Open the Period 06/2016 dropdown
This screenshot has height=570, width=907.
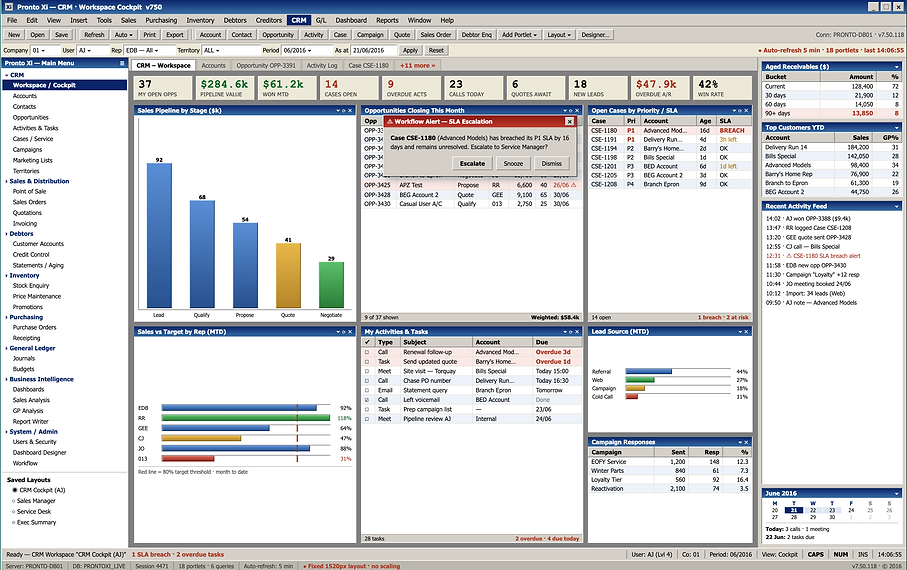pyautogui.click(x=307, y=50)
